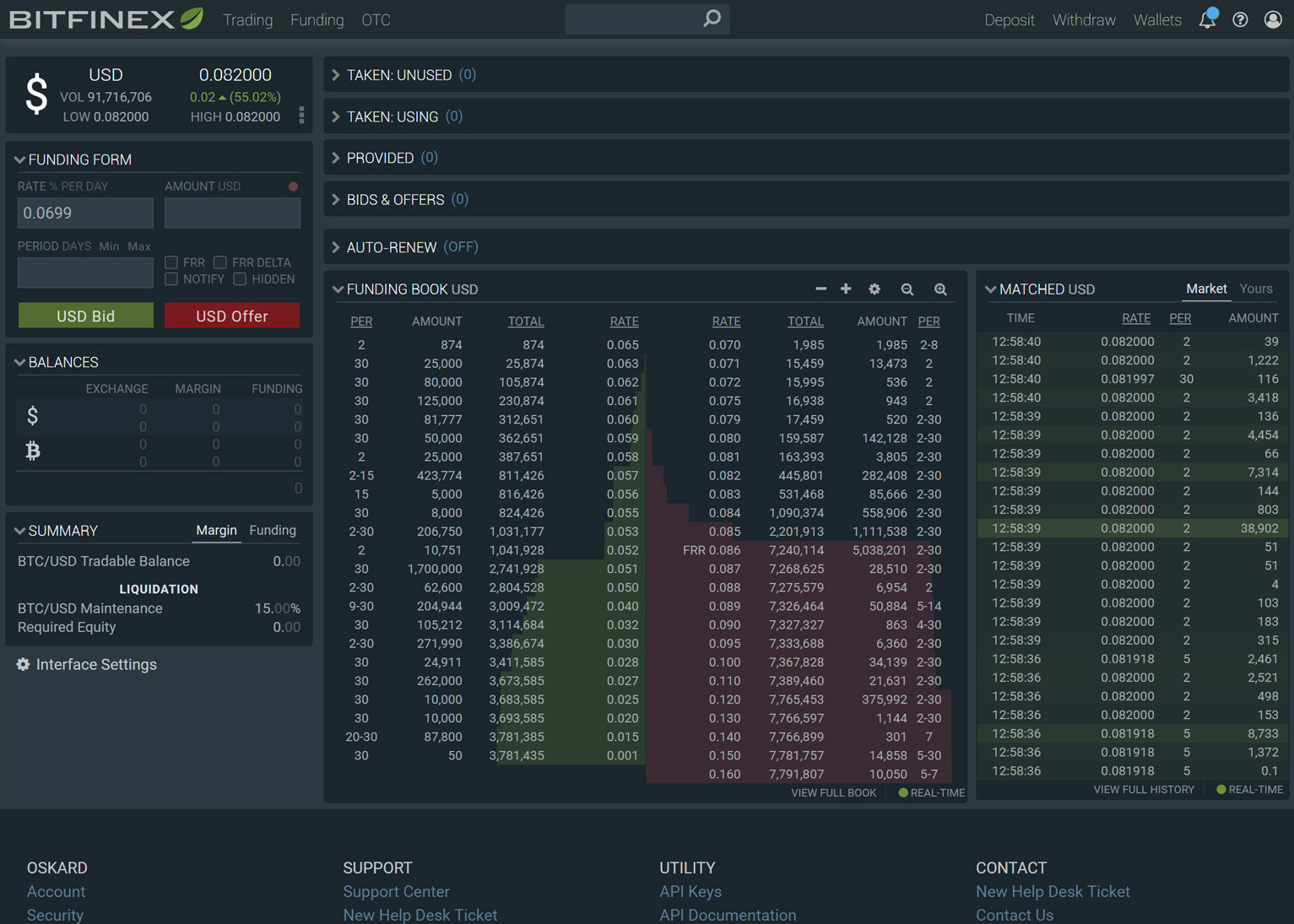This screenshot has width=1294, height=924.
Task: Click the Amount USD input field
Action: tap(232, 213)
